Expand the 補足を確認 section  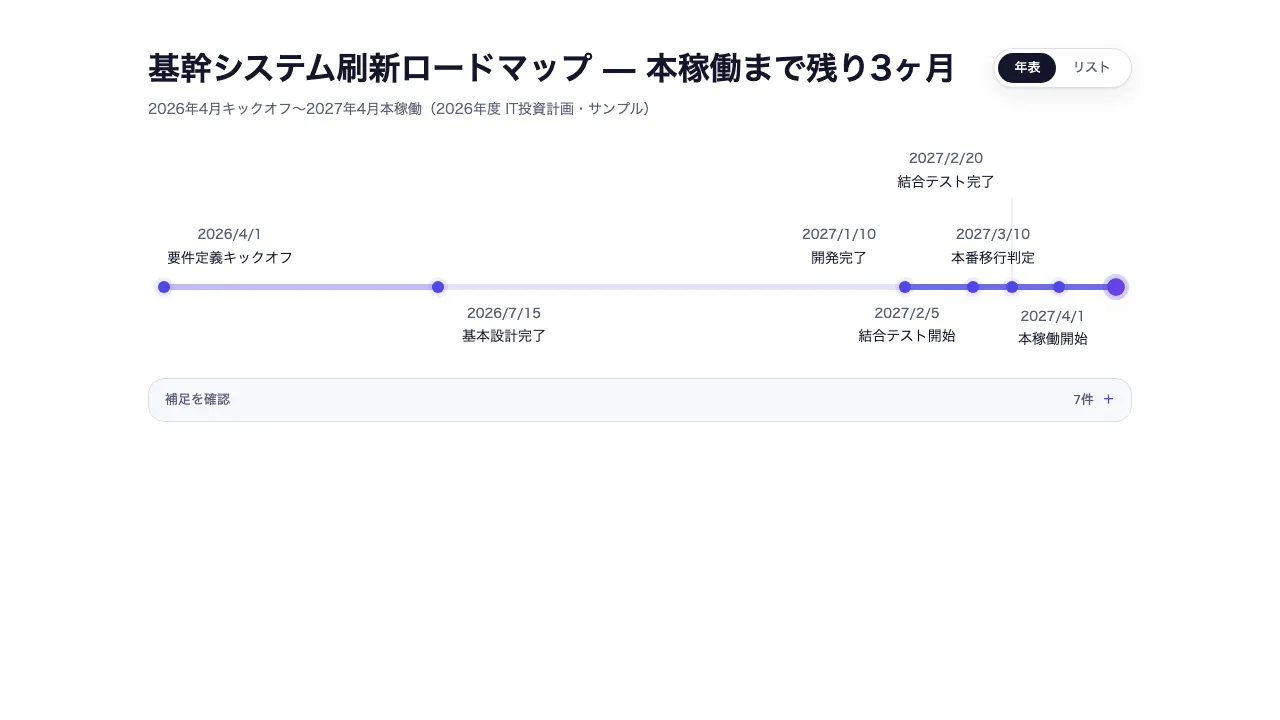click(640, 400)
